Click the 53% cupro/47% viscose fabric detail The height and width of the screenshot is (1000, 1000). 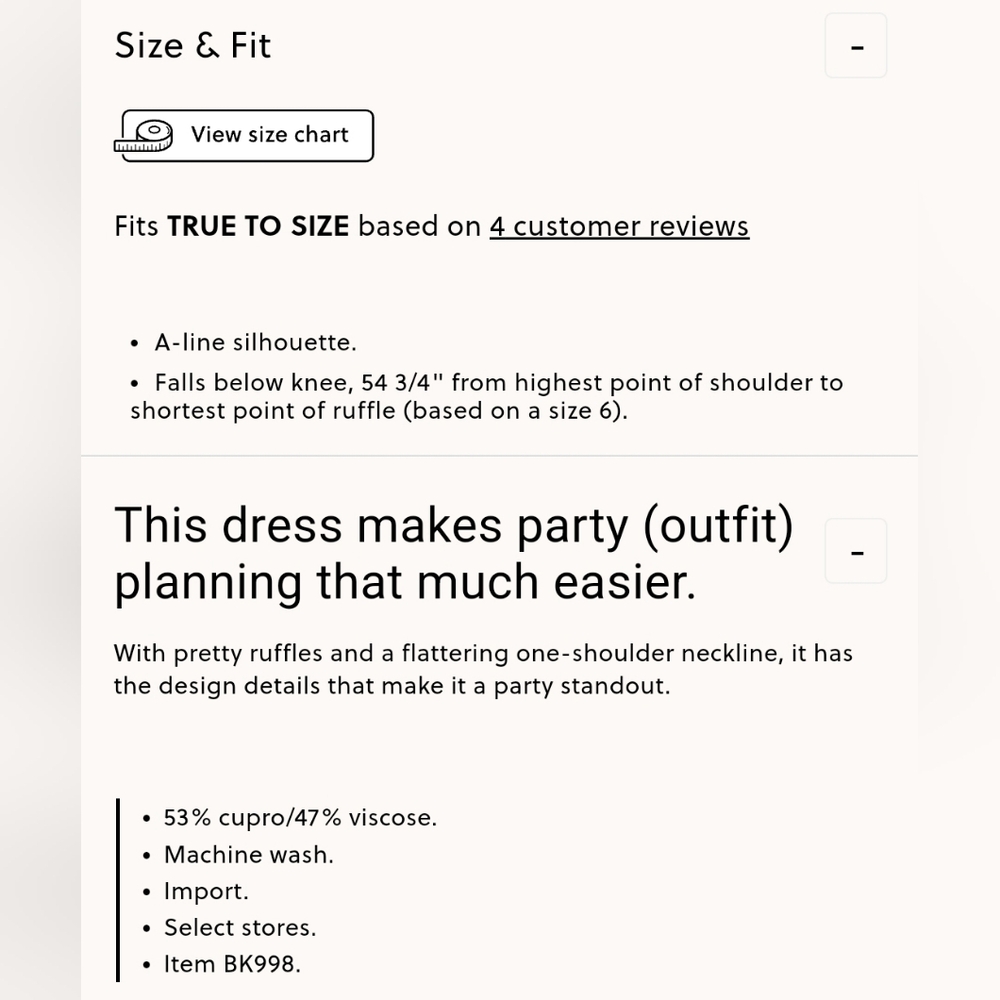coord(300,817)
